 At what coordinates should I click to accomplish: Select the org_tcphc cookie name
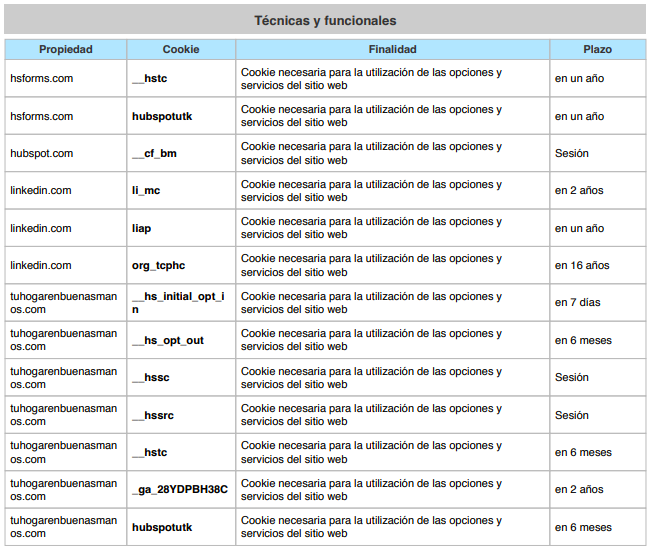point(159,266)
